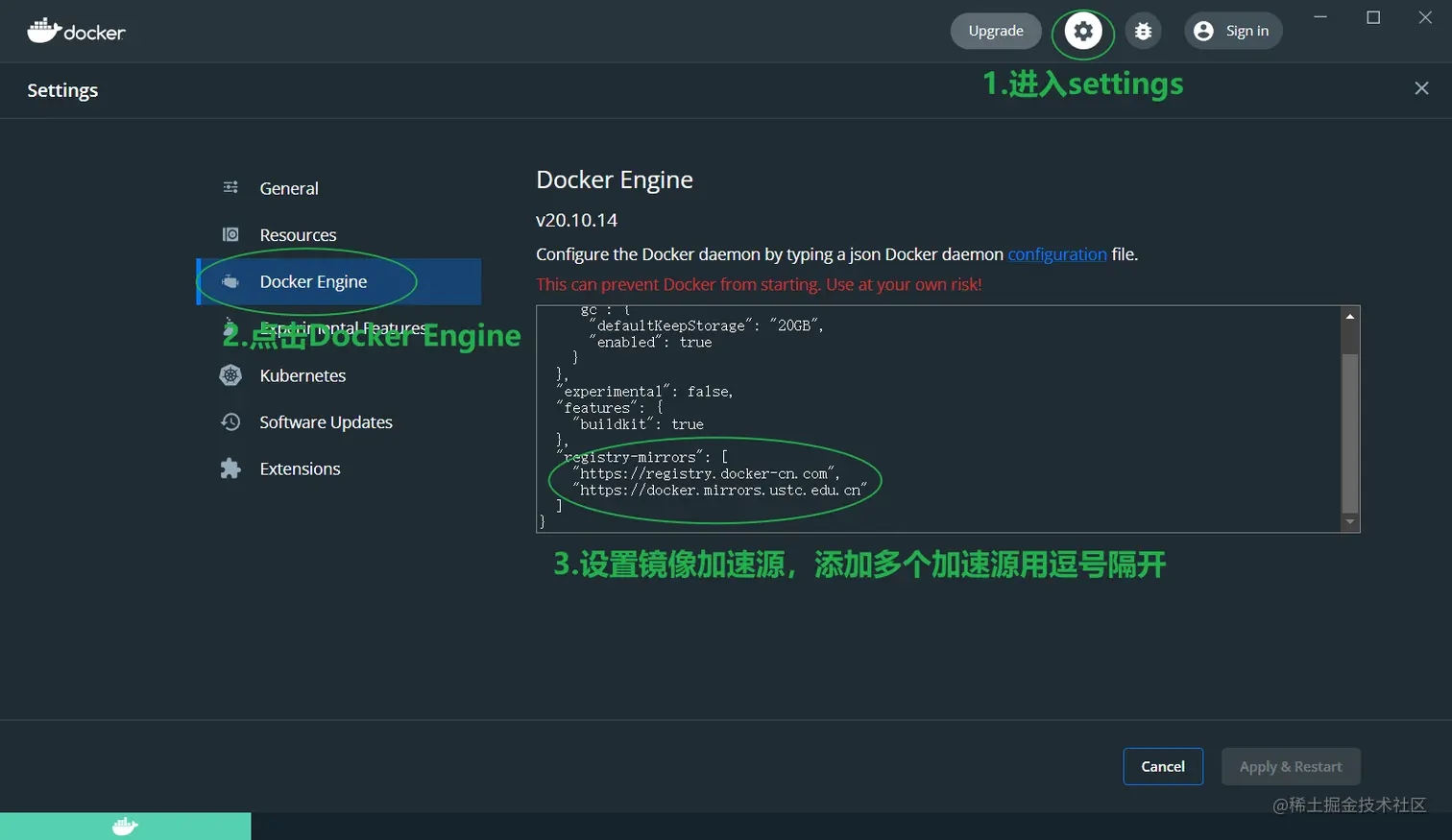Click the Resources disk icon
Screen dimensions: 1452x840
click(x=230, y=234)
